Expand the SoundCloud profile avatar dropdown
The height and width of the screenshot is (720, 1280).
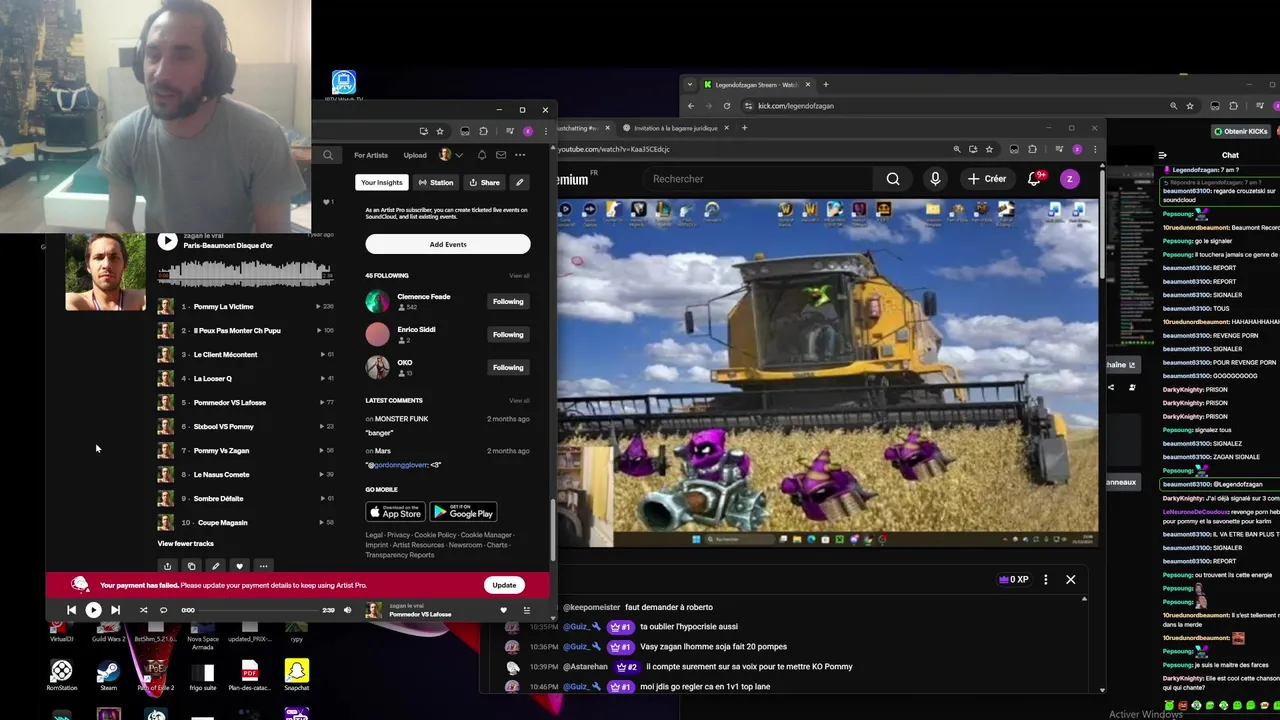[450, 155]
